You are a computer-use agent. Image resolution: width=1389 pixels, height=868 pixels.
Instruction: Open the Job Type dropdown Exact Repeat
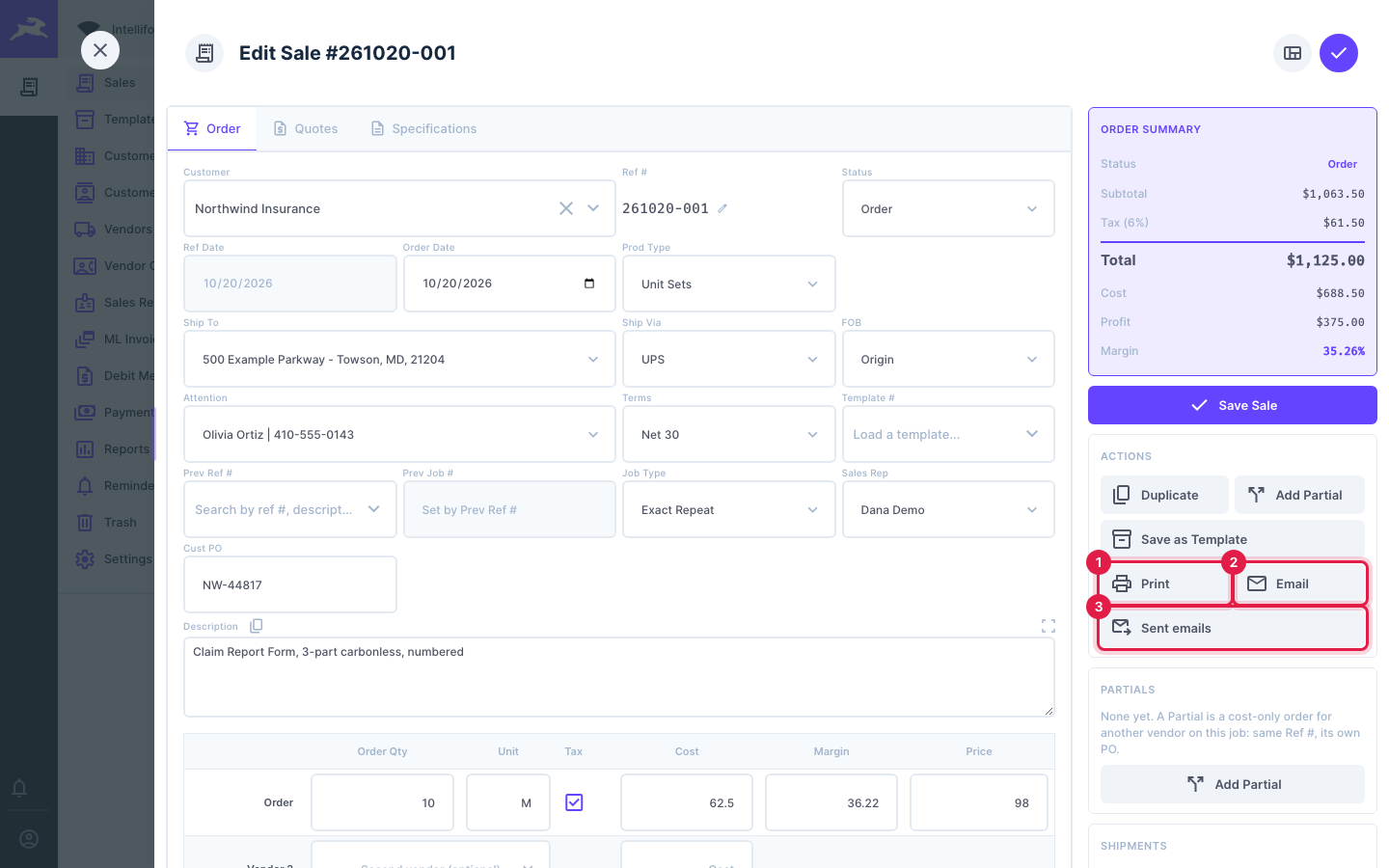(x=729, y=509)
